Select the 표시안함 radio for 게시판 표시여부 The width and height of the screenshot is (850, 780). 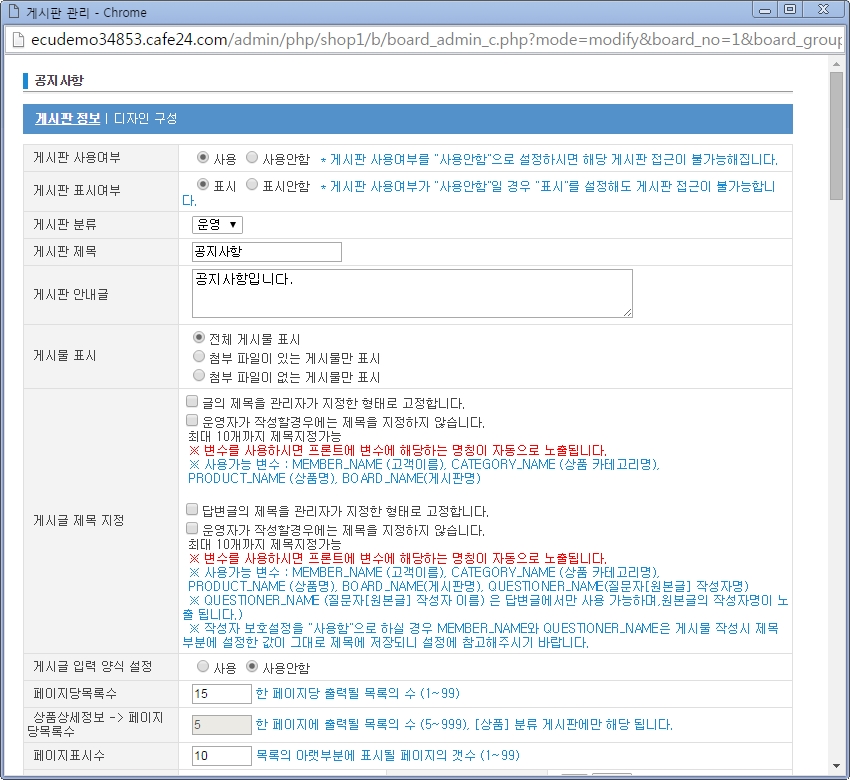click(x=252, y=185)
